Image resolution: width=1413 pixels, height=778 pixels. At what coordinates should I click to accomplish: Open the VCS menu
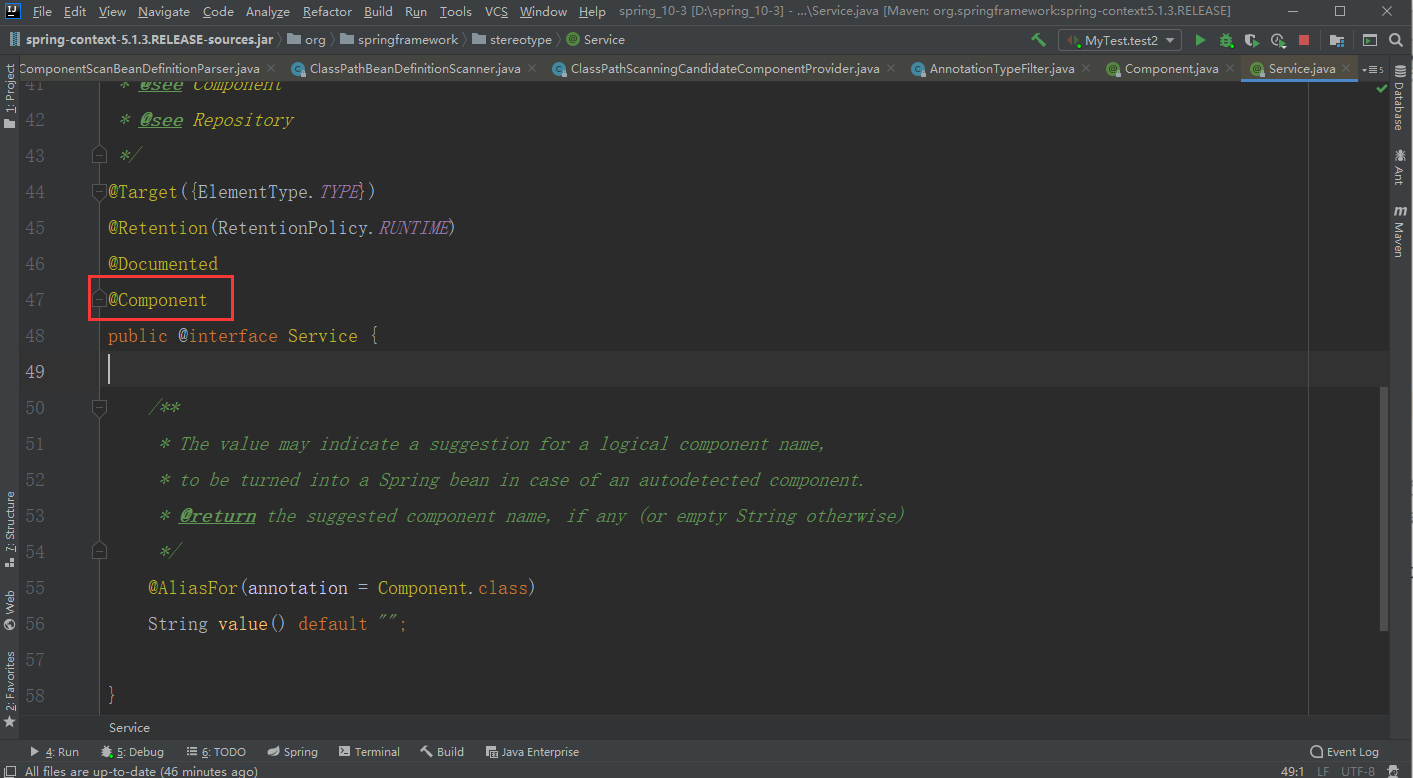click(497, 11)
